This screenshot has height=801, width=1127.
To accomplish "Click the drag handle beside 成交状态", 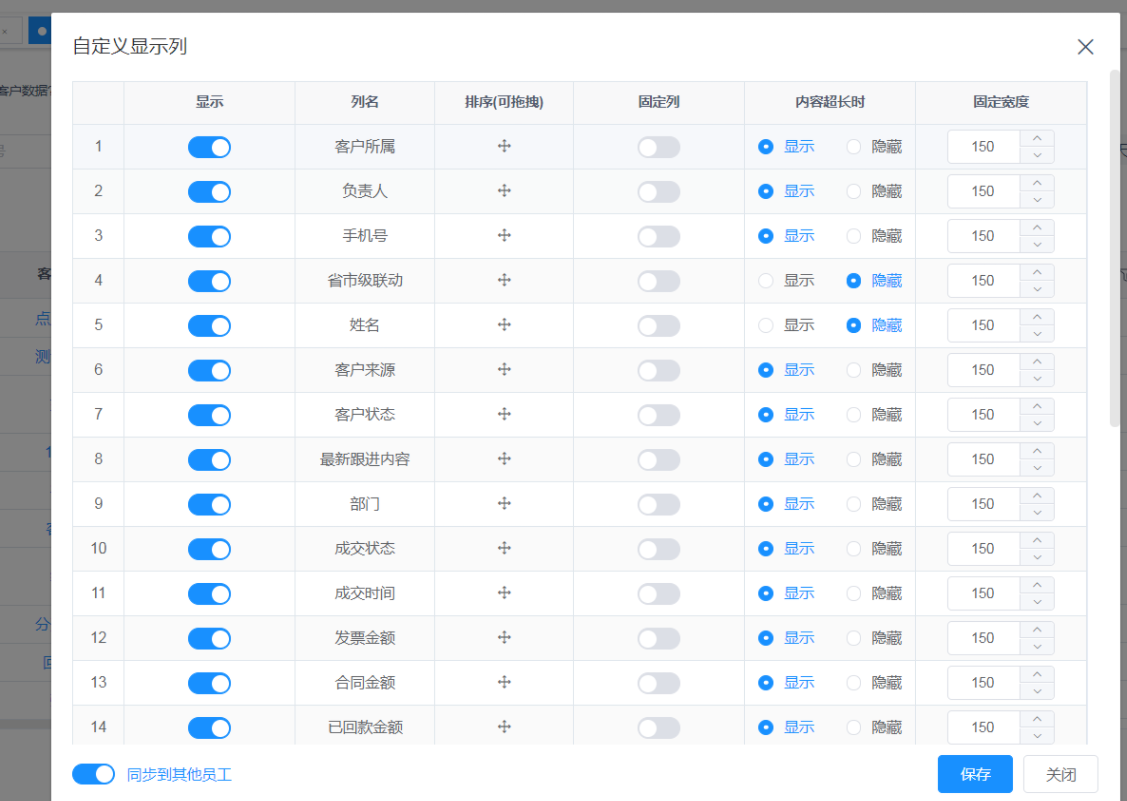I will point(504,548).
